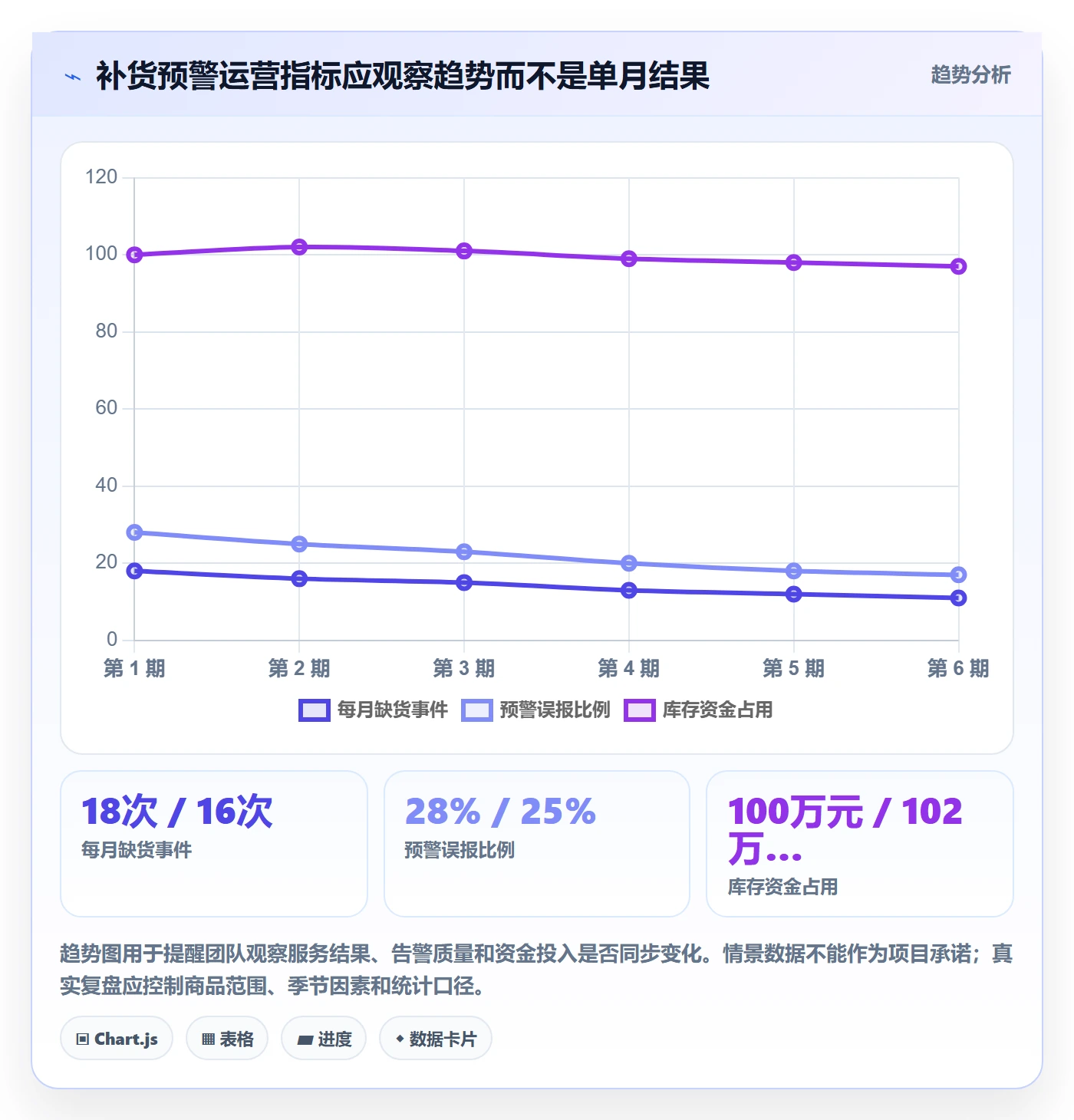This screenshot has height=1120, width=1074.
Task: Click the 第 5 期 axis label
Action: [x=794, y=668]
